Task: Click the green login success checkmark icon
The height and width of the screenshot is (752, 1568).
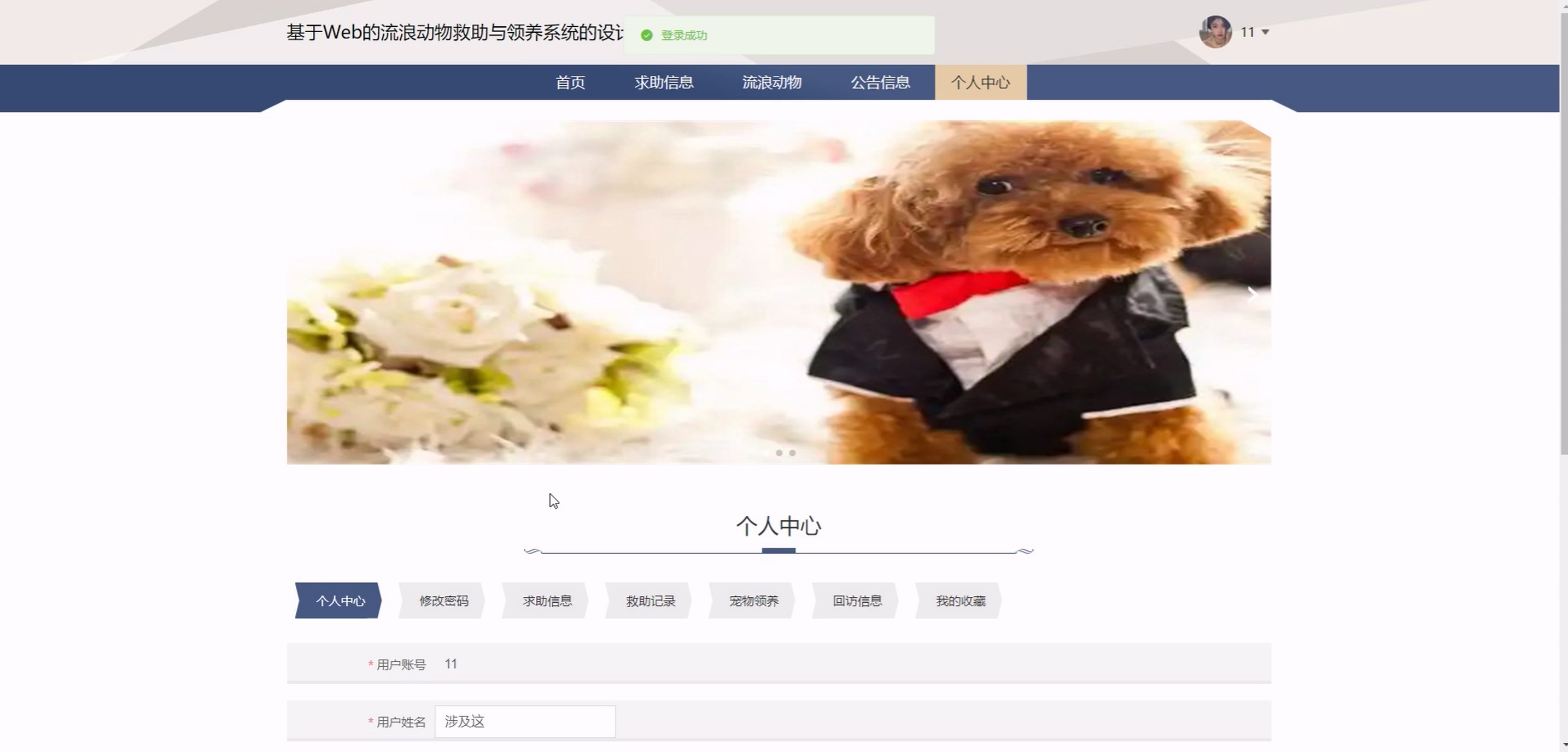Action: click(647, 36)
